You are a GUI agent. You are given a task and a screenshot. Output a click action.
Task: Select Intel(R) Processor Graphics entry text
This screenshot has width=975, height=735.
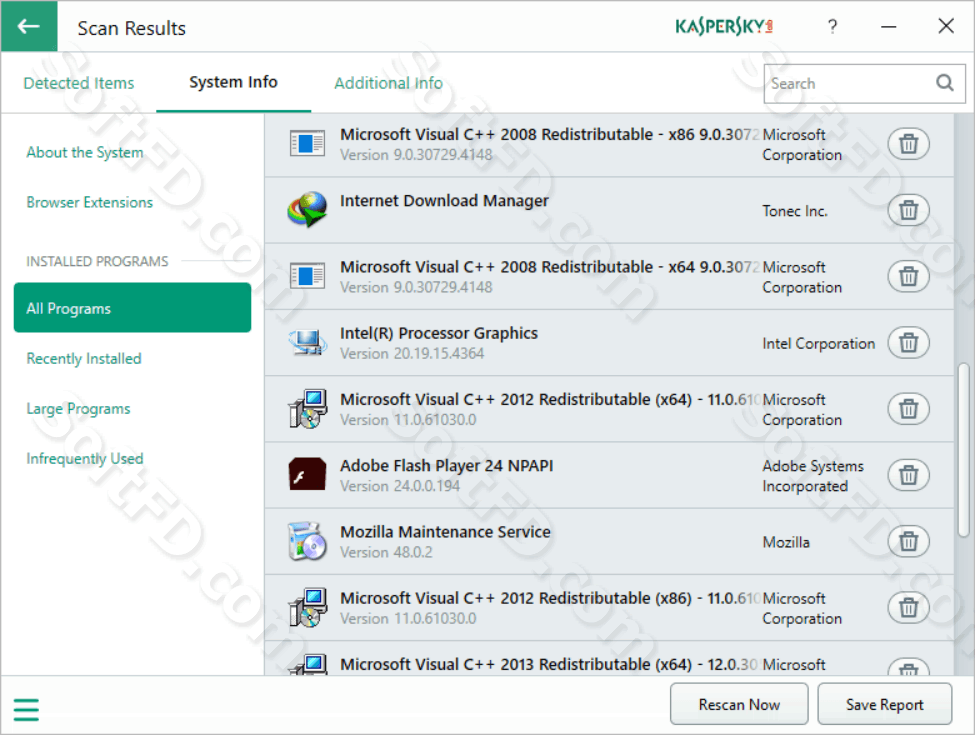[x=438, y=333]
